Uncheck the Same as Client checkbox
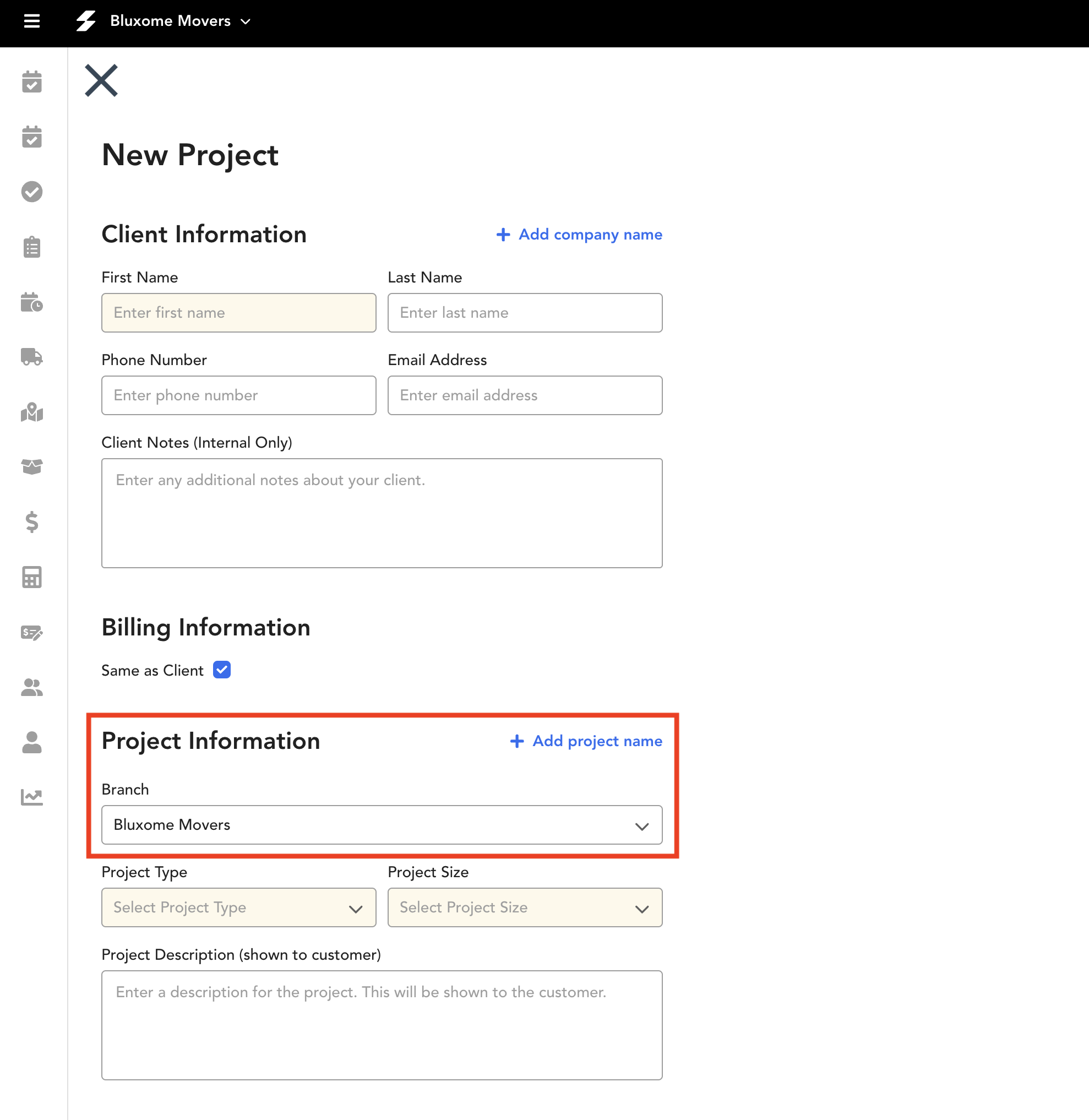1089x1120 pixels. tap(222, 670)
